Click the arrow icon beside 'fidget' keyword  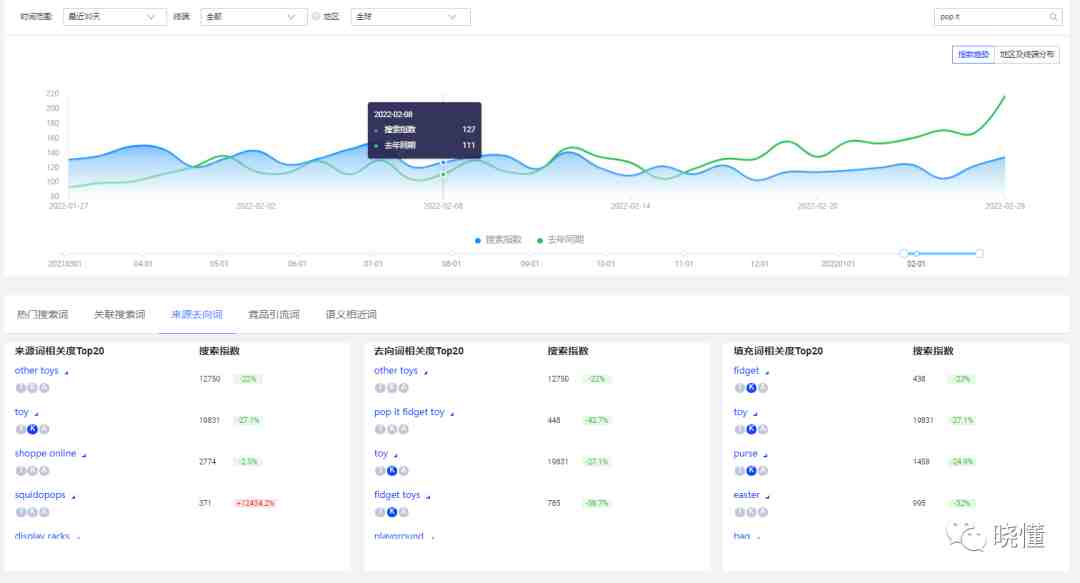(x=767, y=372)
